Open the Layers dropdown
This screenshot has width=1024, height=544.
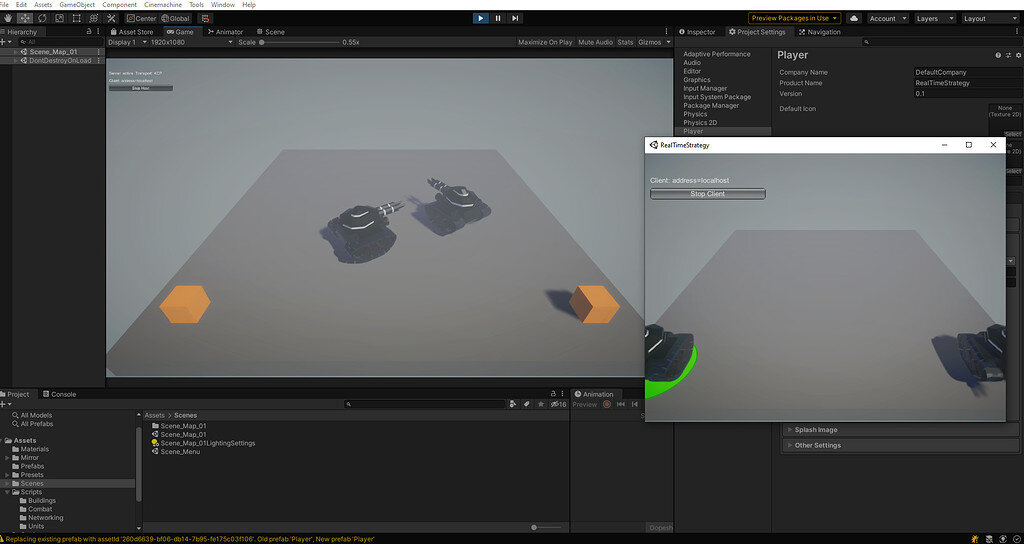[x=935, y=18]
